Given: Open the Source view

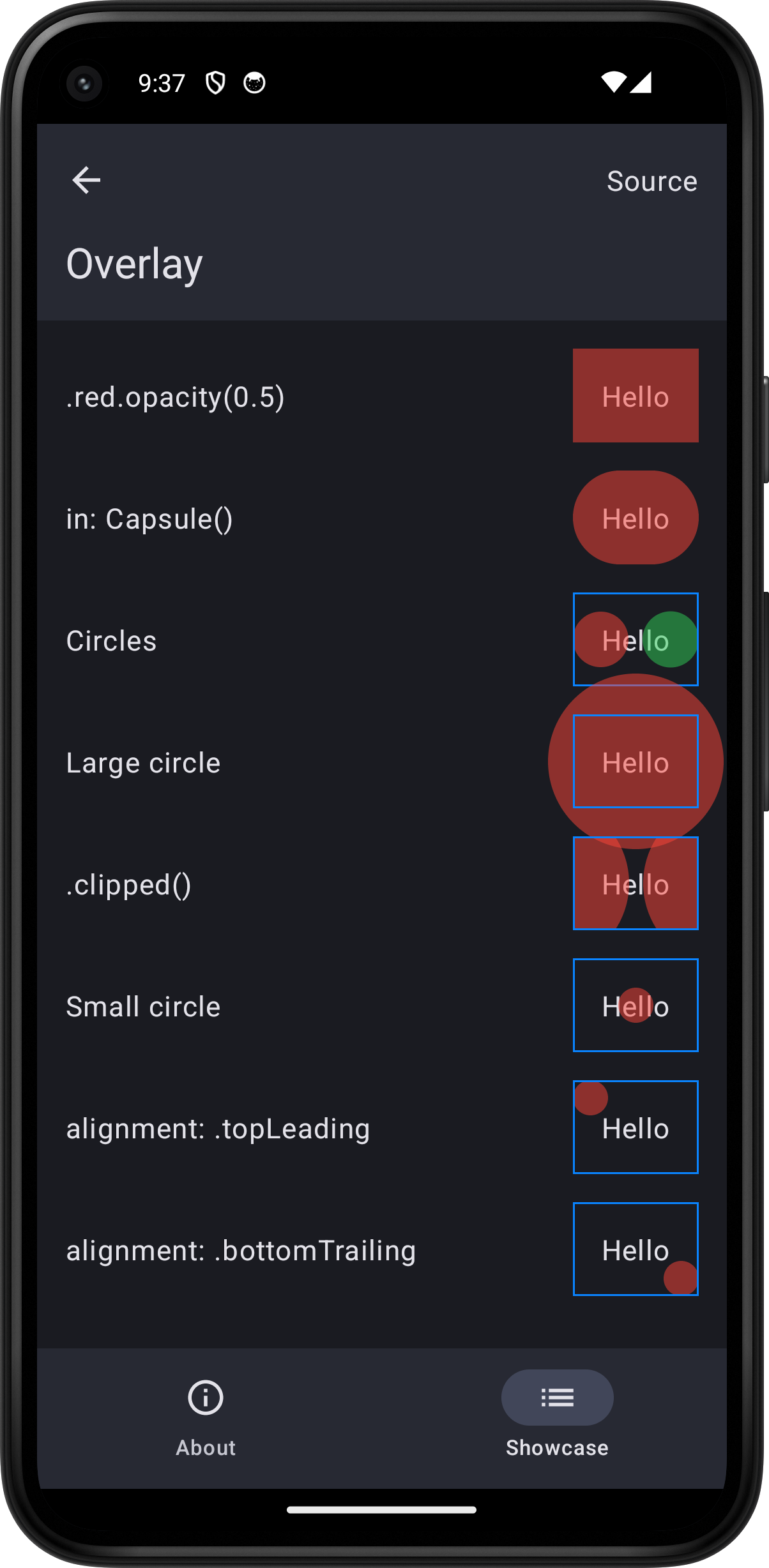Looking at the screenshot, I should tap(651, 181).
